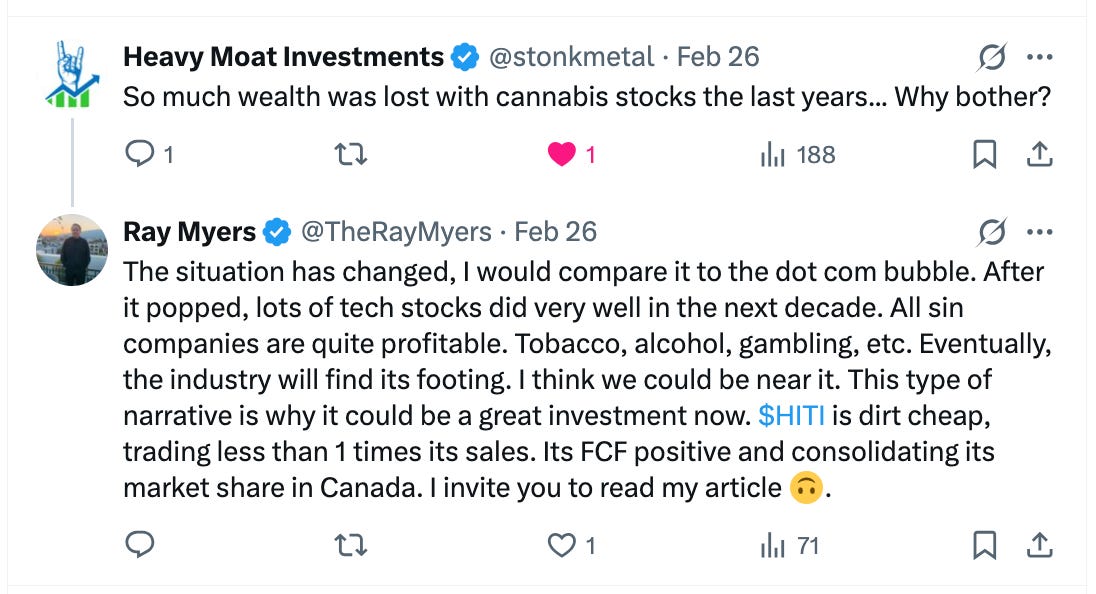Viewport: 1096px width, 594px height.
Task: Open the reply composer on Heavy Moat's tweet
Action: tap(135, 154)
